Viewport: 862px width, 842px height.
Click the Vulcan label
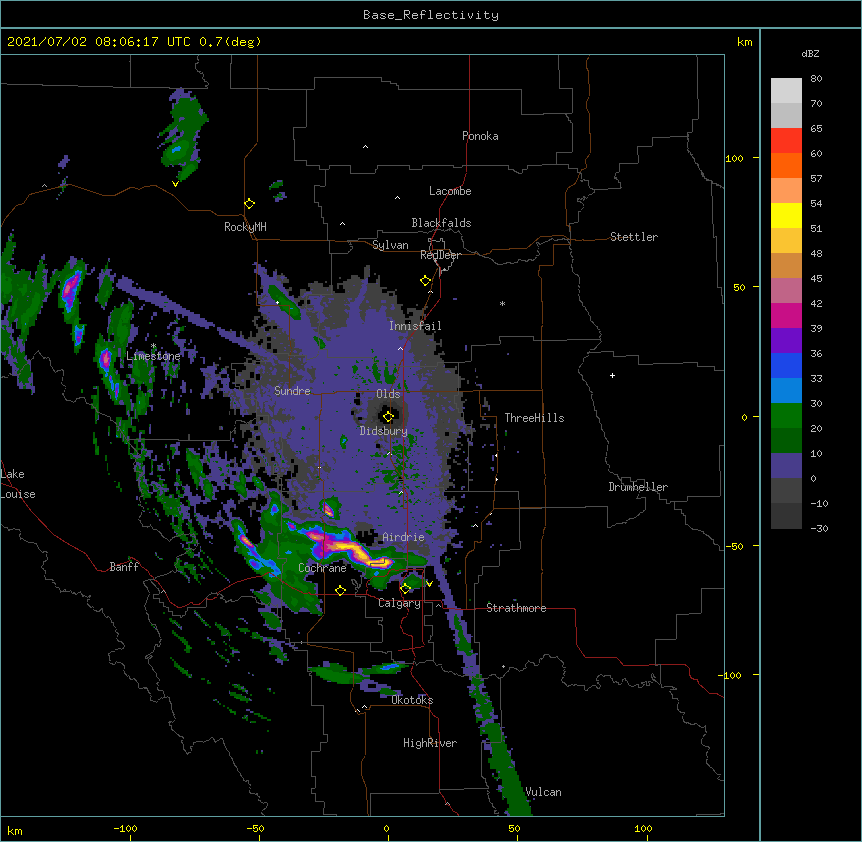coord(543,792)
